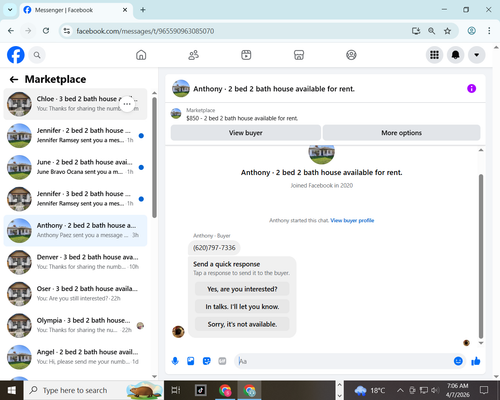Open the Facebook search icon
This screenshot has width=500, height=400.
tap(37, 55)
